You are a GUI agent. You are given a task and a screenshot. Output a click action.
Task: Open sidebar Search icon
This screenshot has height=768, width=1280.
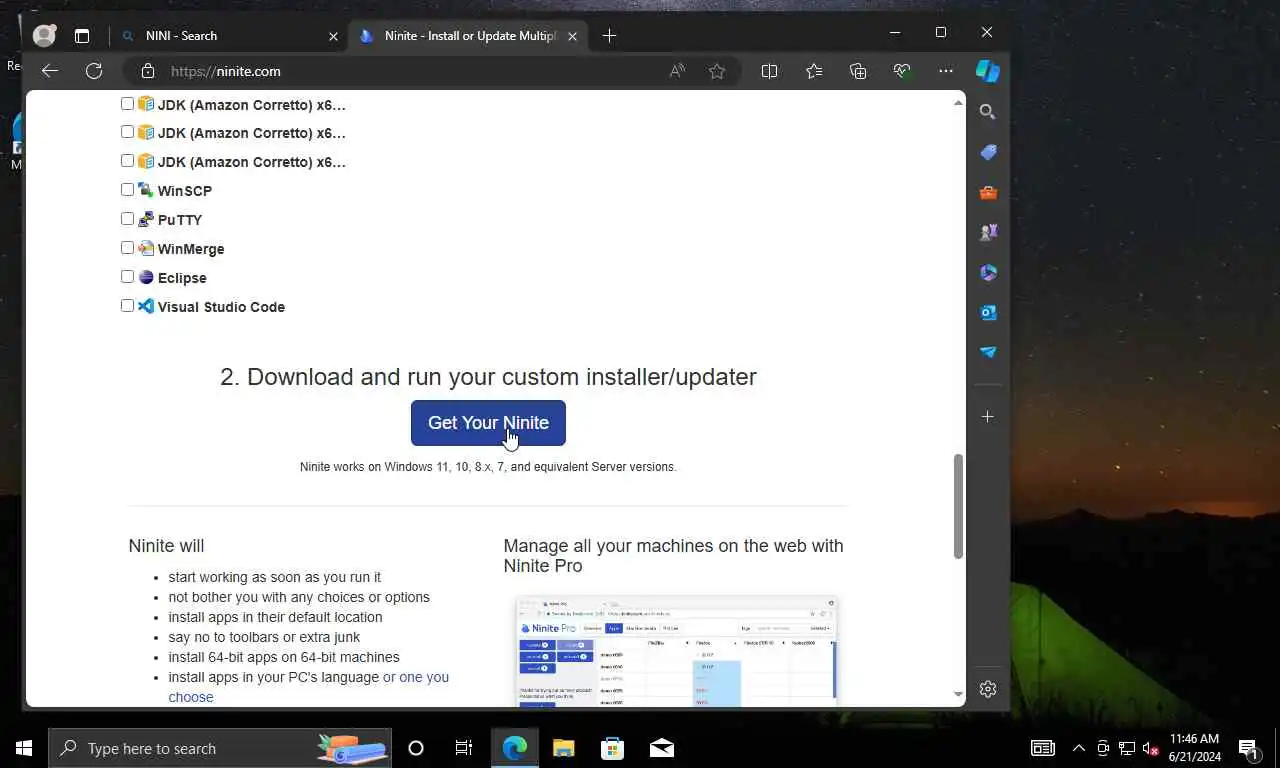click(988, 112)
